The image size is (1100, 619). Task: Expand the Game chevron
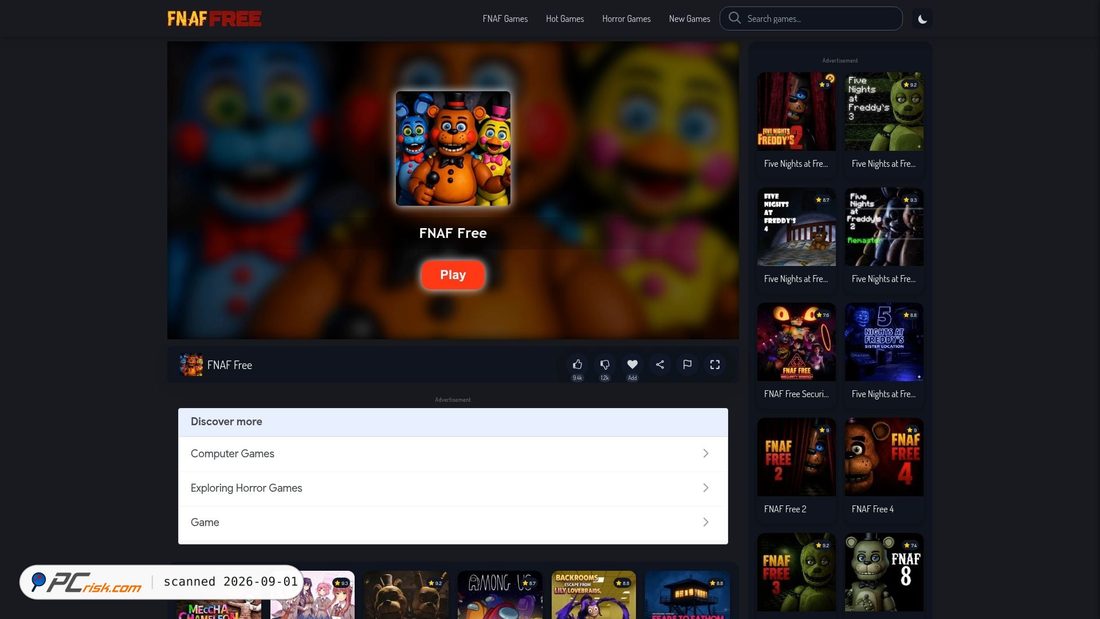[x=706, y=522]
